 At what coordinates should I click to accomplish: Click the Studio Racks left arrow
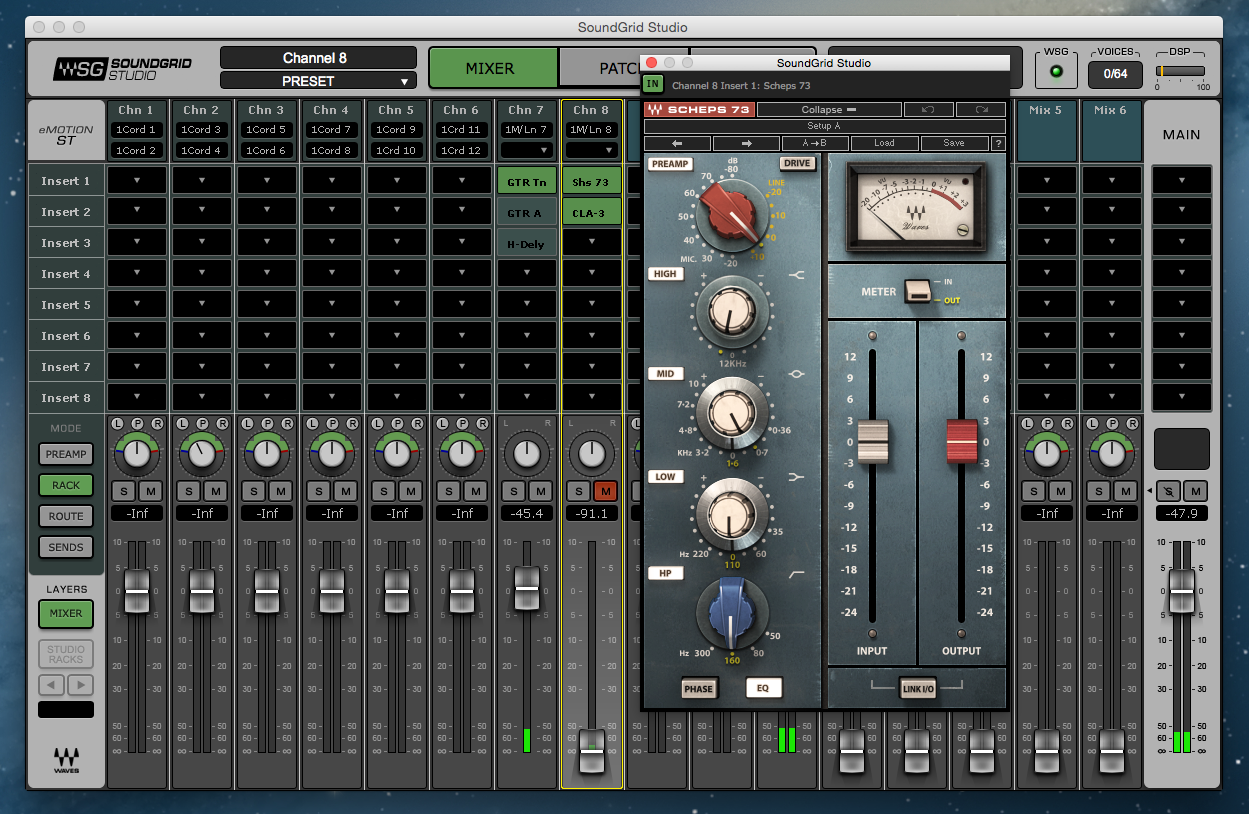coord(51,685)
